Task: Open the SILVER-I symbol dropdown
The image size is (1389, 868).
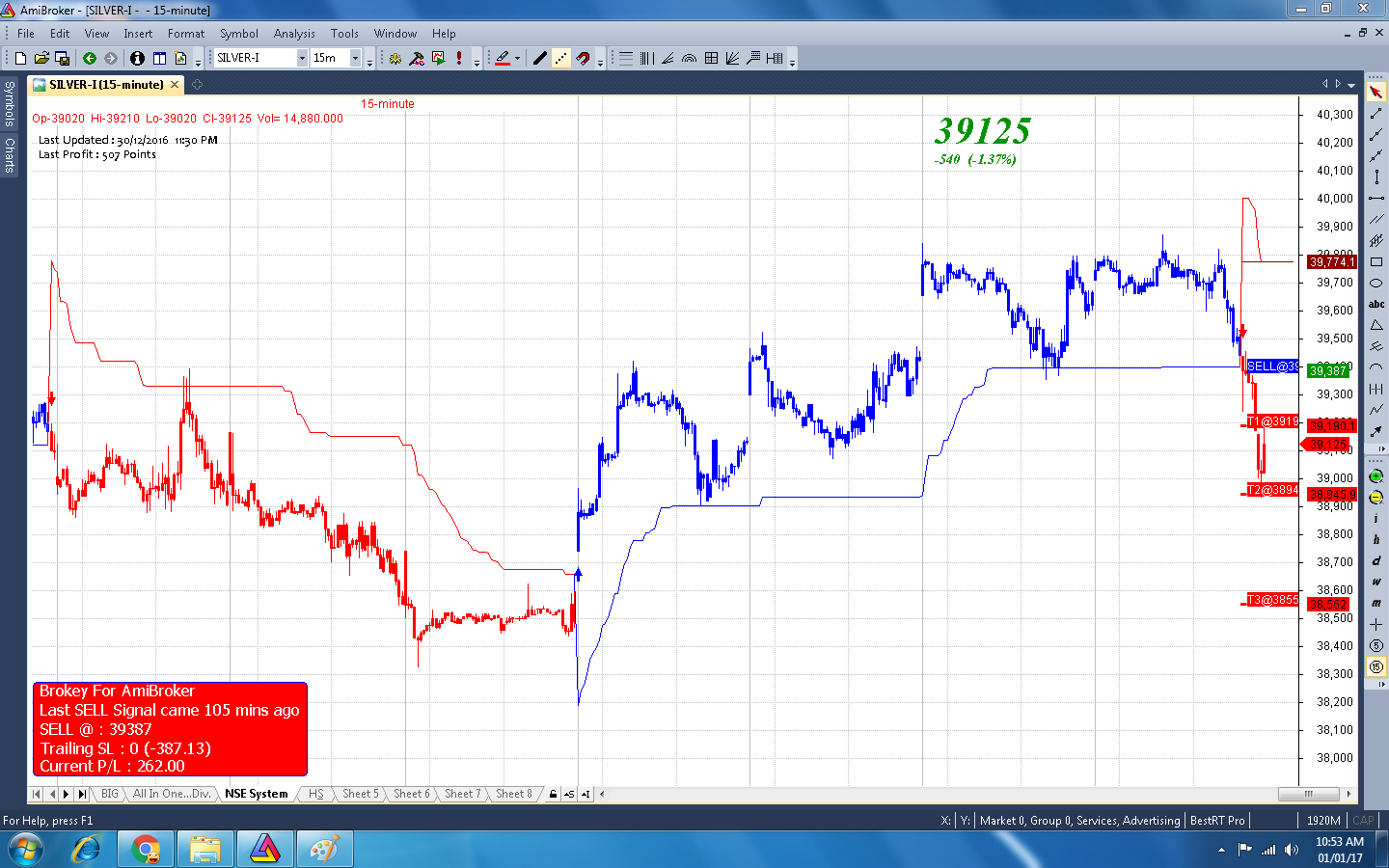Action: click(x=302, y=58)
